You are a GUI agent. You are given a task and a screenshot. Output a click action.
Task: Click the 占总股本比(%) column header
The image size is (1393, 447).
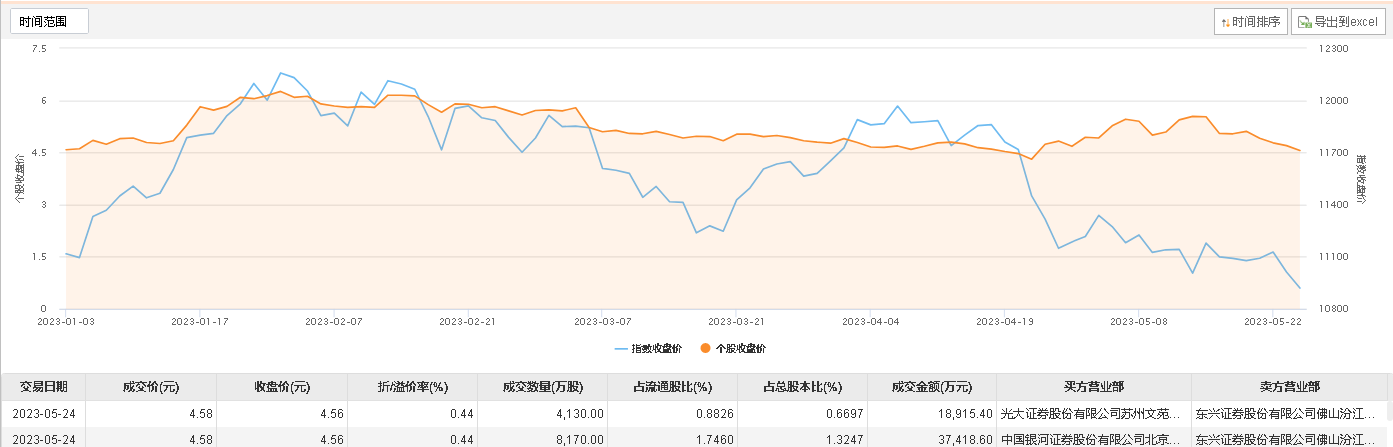coord(802,387)
